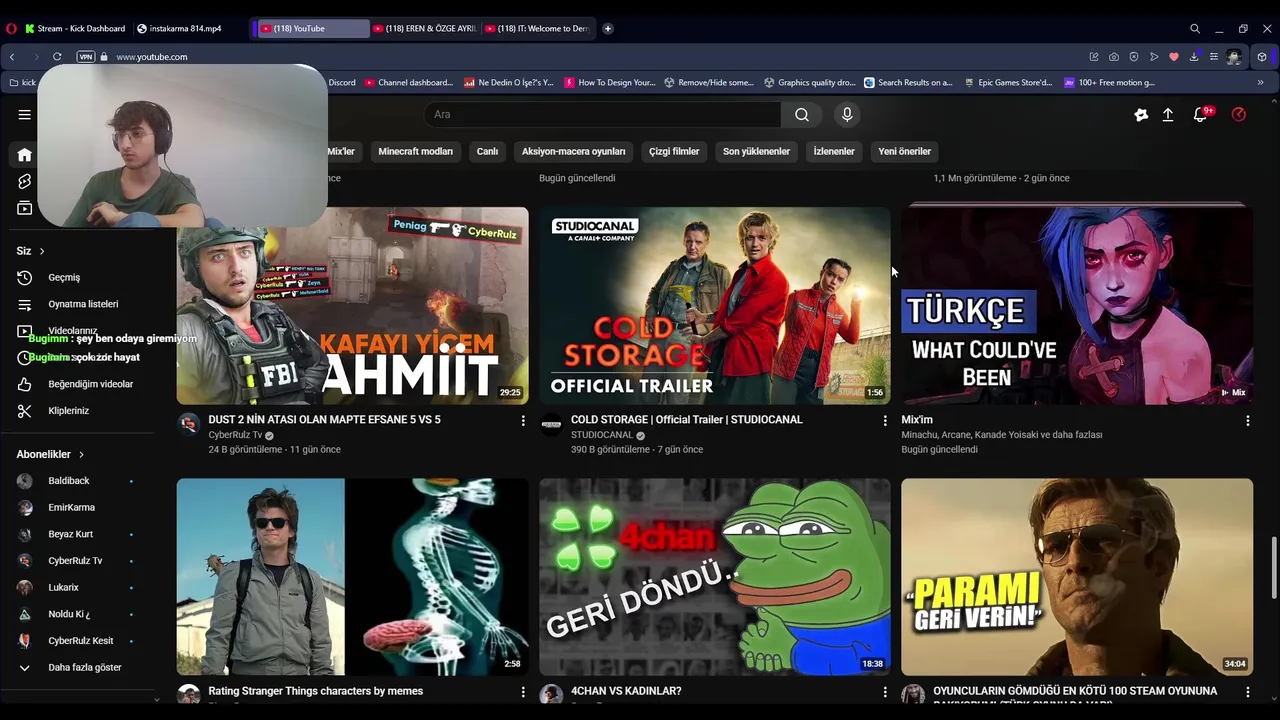Click the browser back arrow

pos(12,57)
